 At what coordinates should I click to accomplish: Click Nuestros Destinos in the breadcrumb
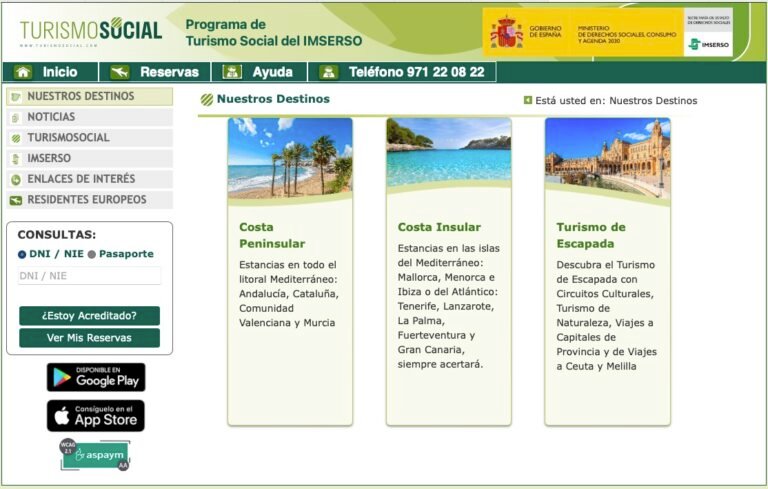pyautogui.click(x=653, y=100)
